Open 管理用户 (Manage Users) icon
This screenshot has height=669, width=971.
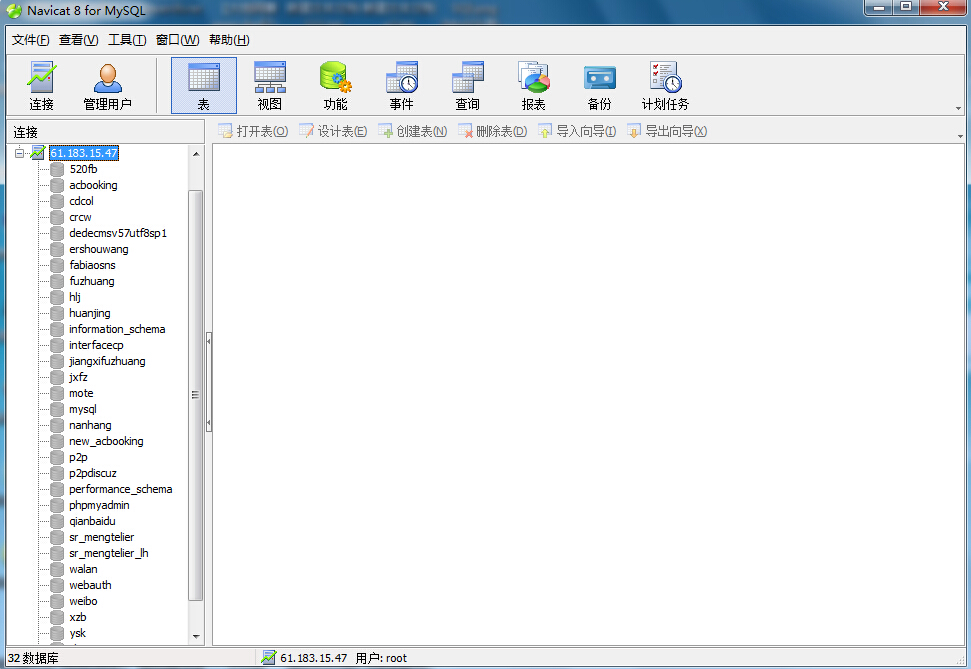pyautogui.click(x=107, y=85)
